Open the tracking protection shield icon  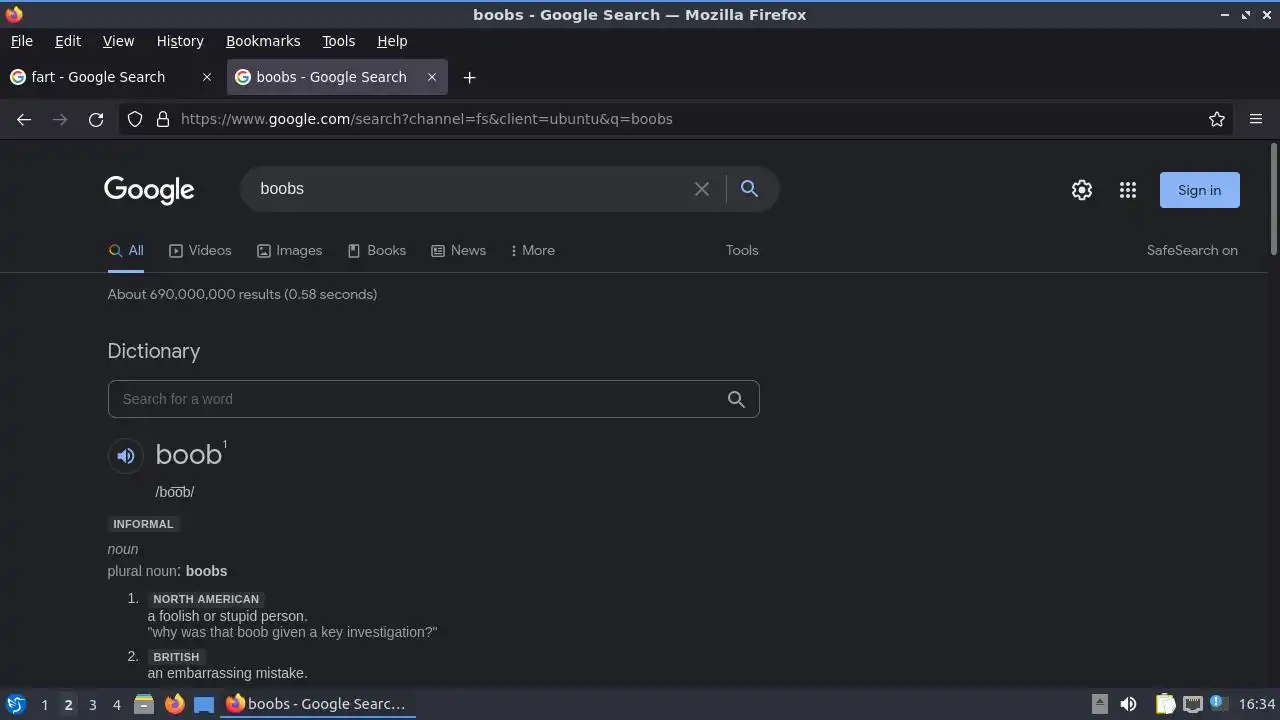pos(135,119)
